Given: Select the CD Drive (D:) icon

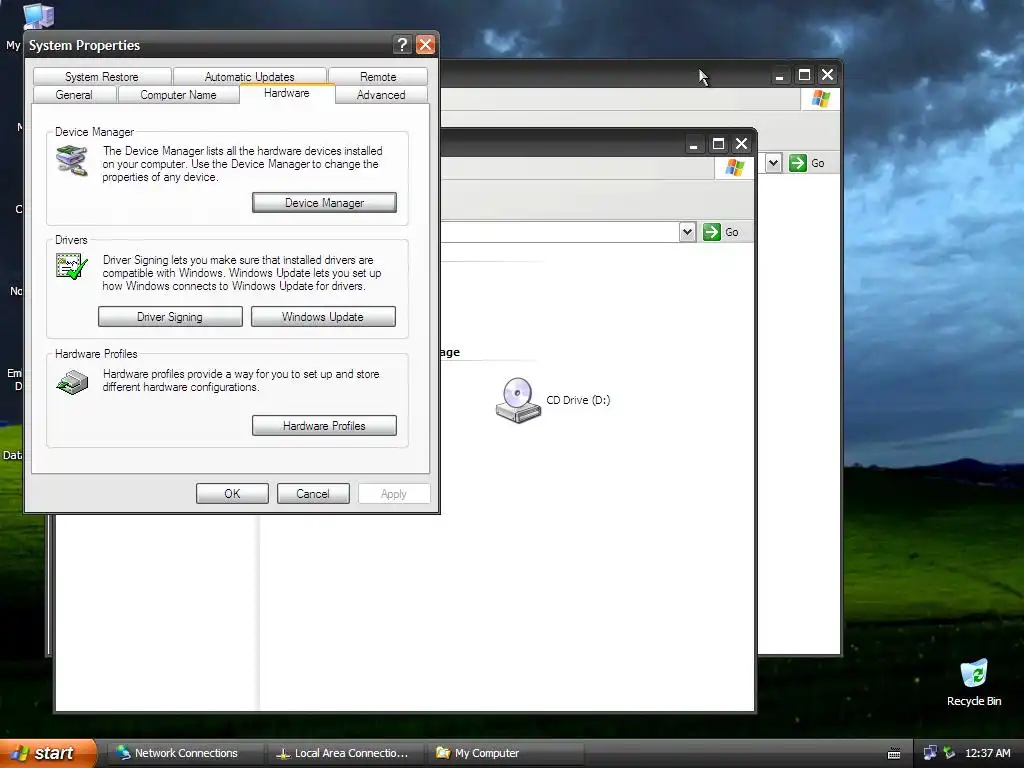Looking at the screenshot, I should point(518,400).
